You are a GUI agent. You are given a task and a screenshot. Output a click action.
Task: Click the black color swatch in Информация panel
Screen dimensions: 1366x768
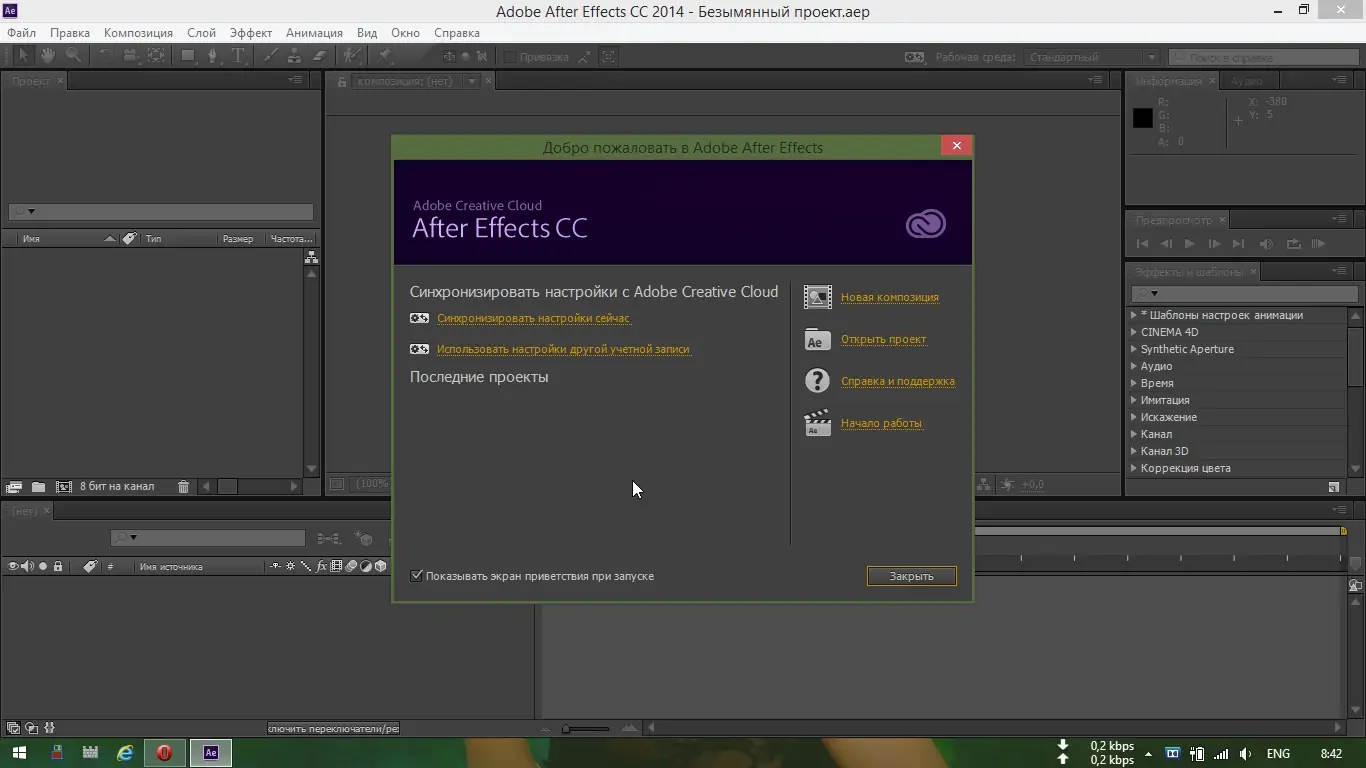point(1142,118)
